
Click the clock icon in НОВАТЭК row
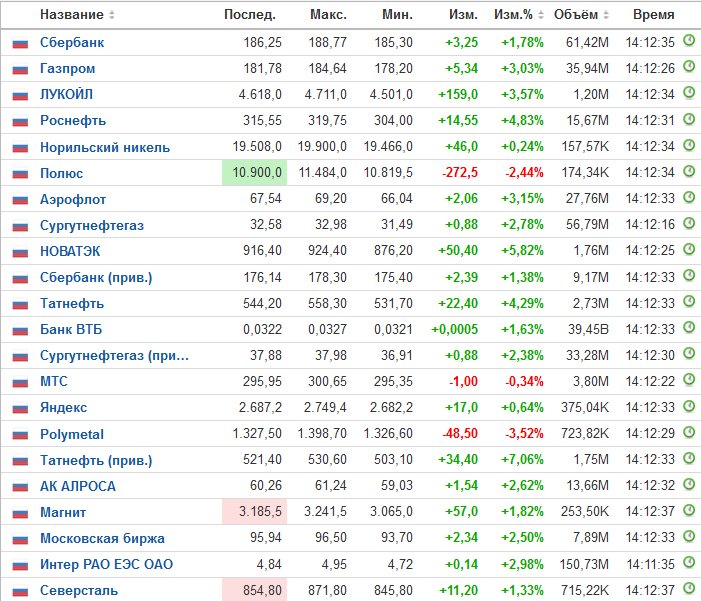[689, 249]
